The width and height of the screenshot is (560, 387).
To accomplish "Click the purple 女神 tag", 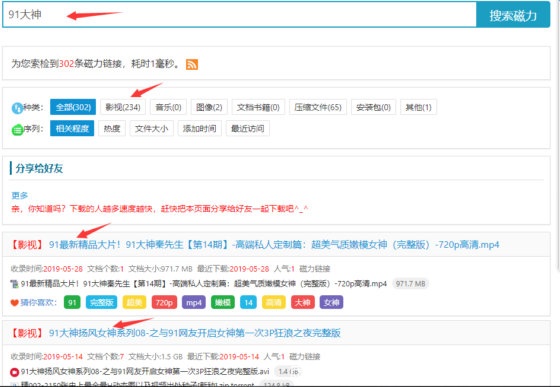I will (x=331, y=303).
